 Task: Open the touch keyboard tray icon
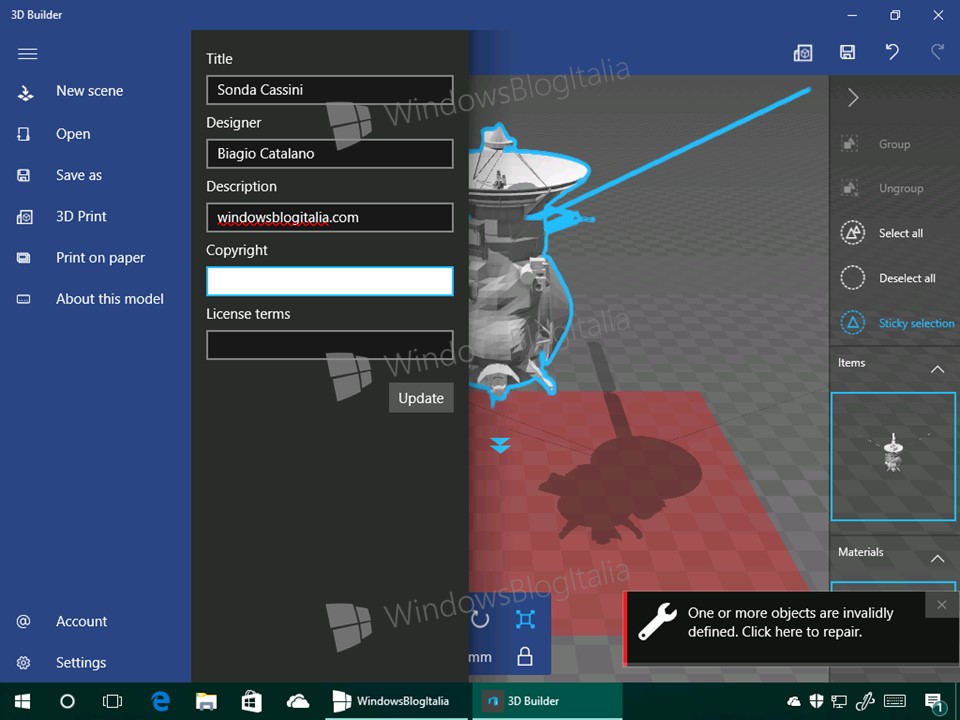coord(895,701)
